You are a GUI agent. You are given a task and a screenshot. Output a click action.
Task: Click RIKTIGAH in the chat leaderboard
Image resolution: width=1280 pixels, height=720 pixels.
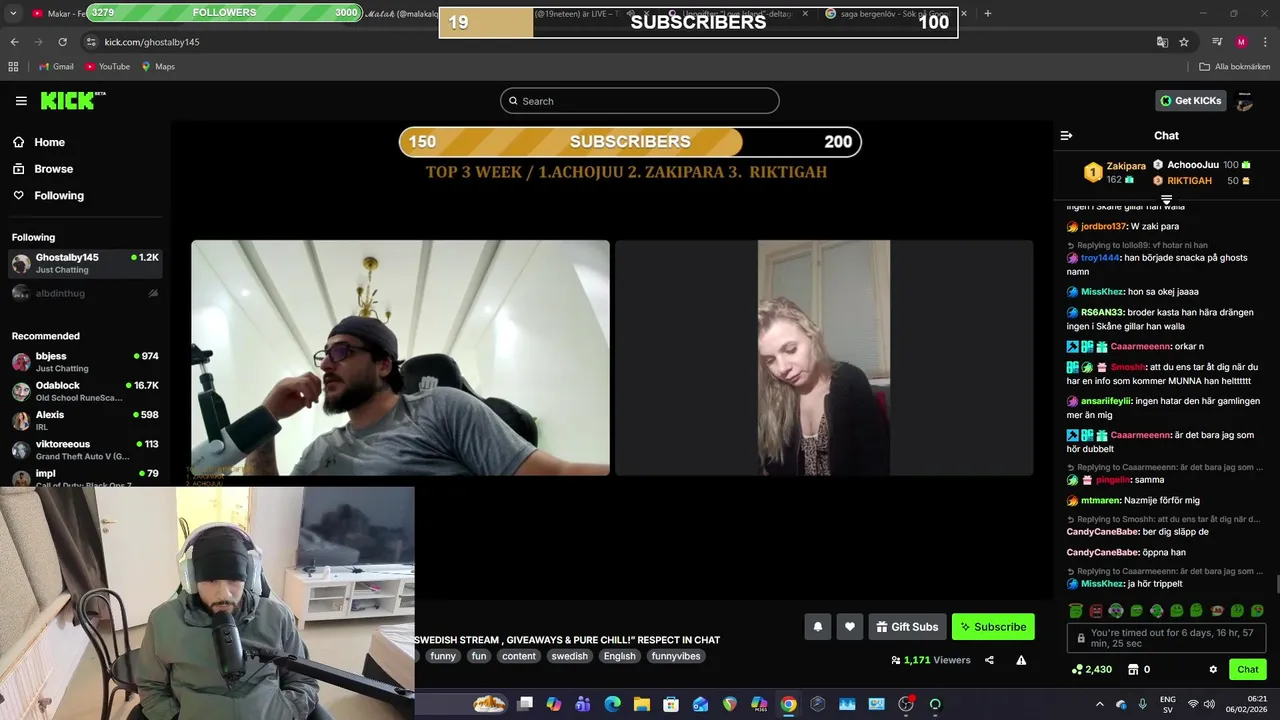[1189, 181]
